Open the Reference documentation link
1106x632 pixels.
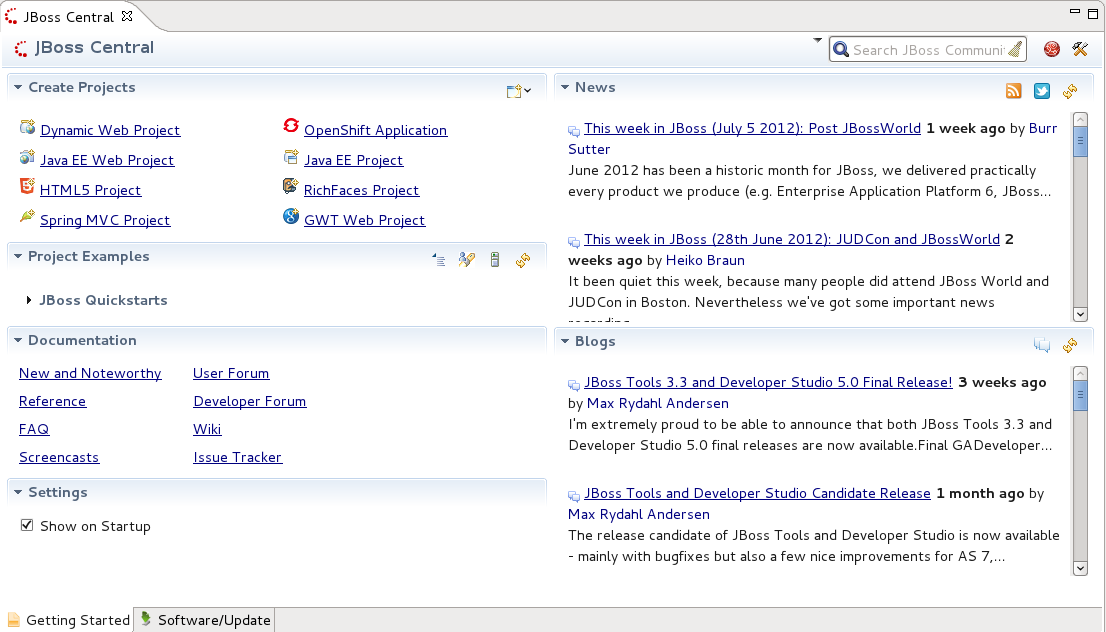point(52,401)
